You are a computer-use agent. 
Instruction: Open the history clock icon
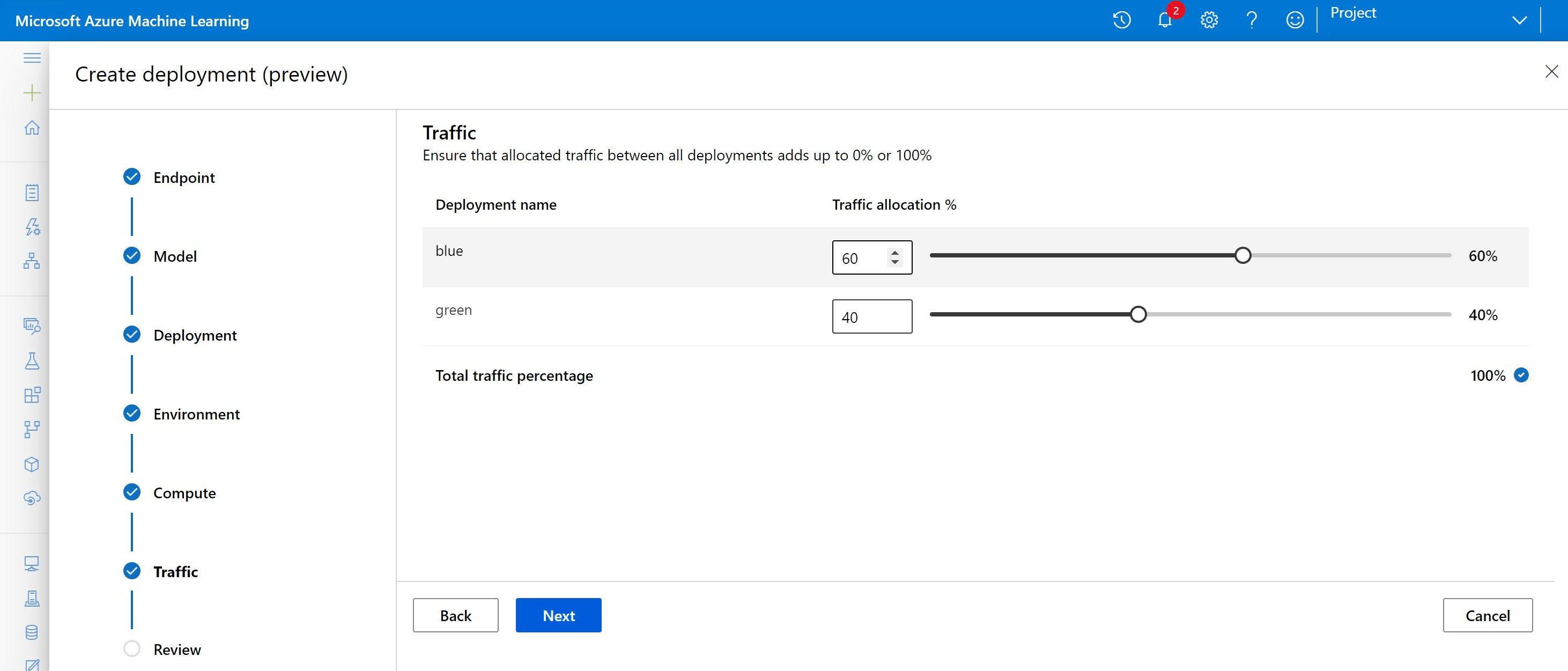coord(1121,19)
